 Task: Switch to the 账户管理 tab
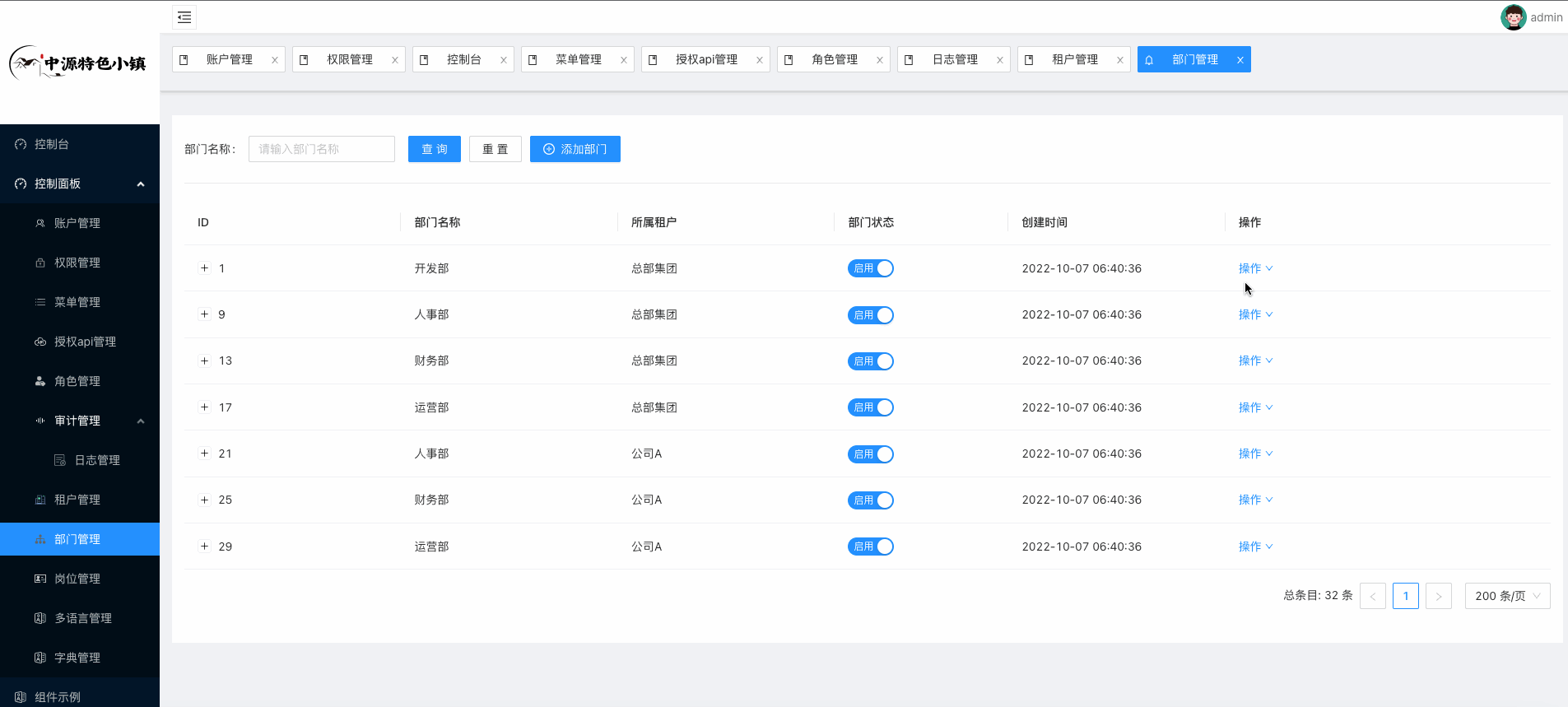coord(229,59)
